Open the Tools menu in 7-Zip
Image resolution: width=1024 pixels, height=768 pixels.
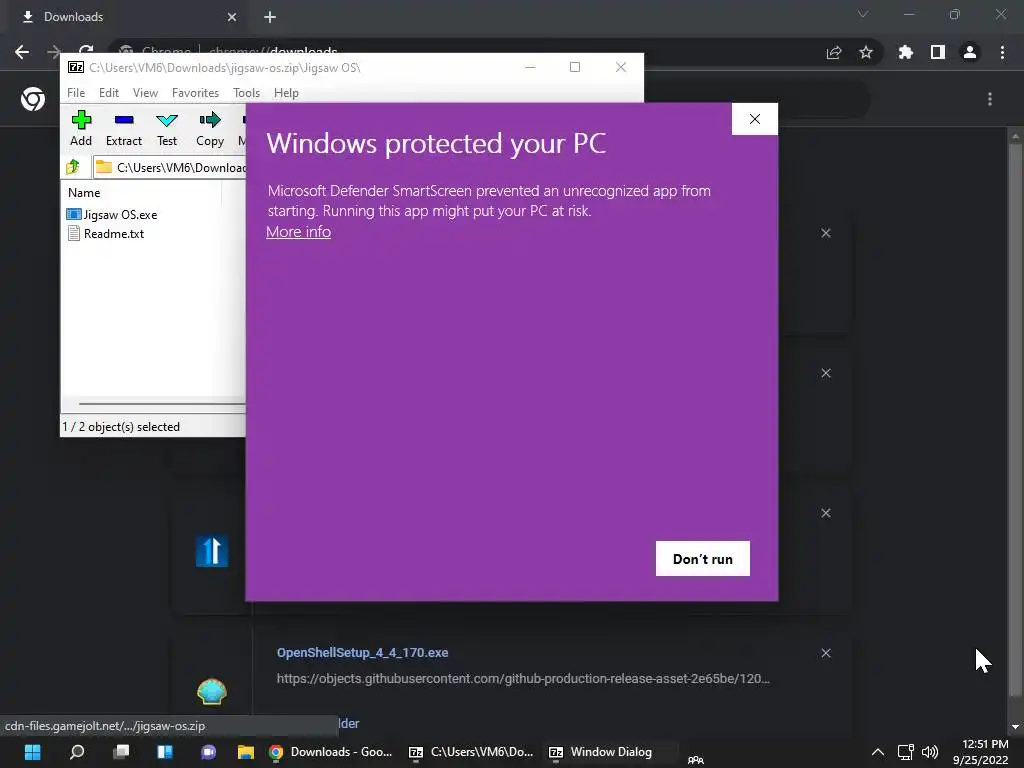click(x=246, y=93)
